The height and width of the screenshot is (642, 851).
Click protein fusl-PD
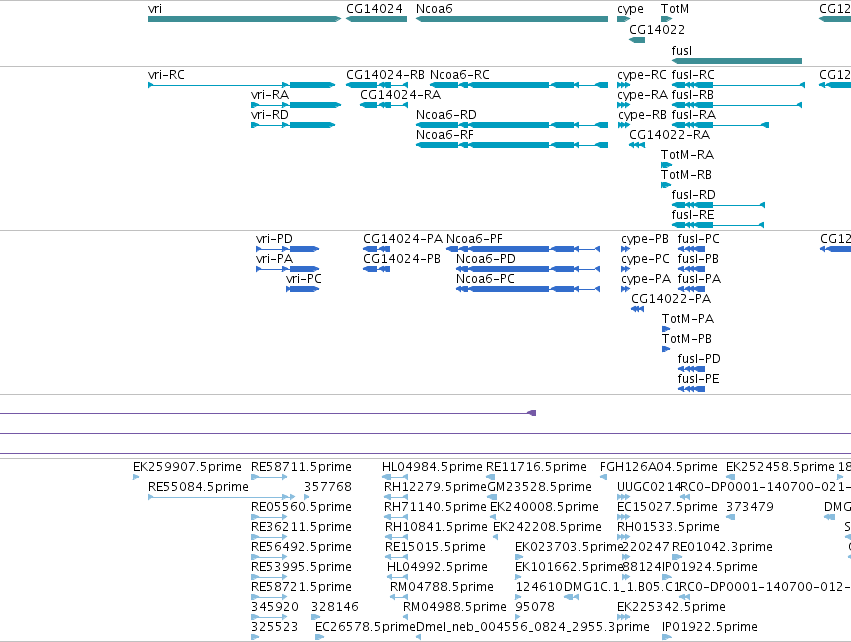[691, 369]
